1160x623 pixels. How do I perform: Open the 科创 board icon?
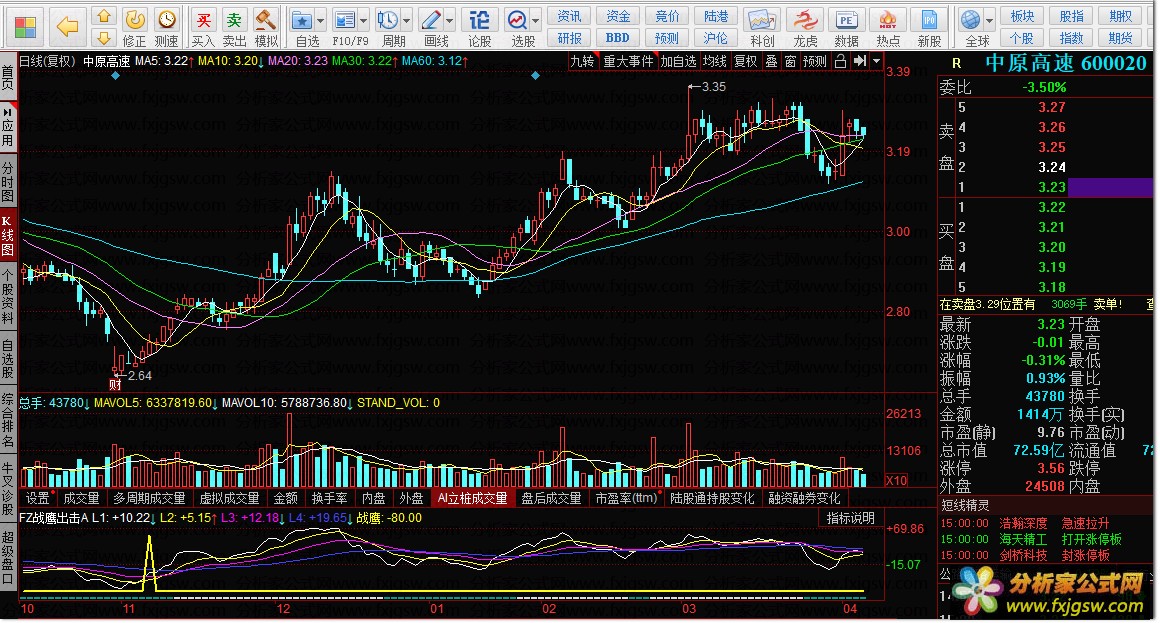[762, 20]
